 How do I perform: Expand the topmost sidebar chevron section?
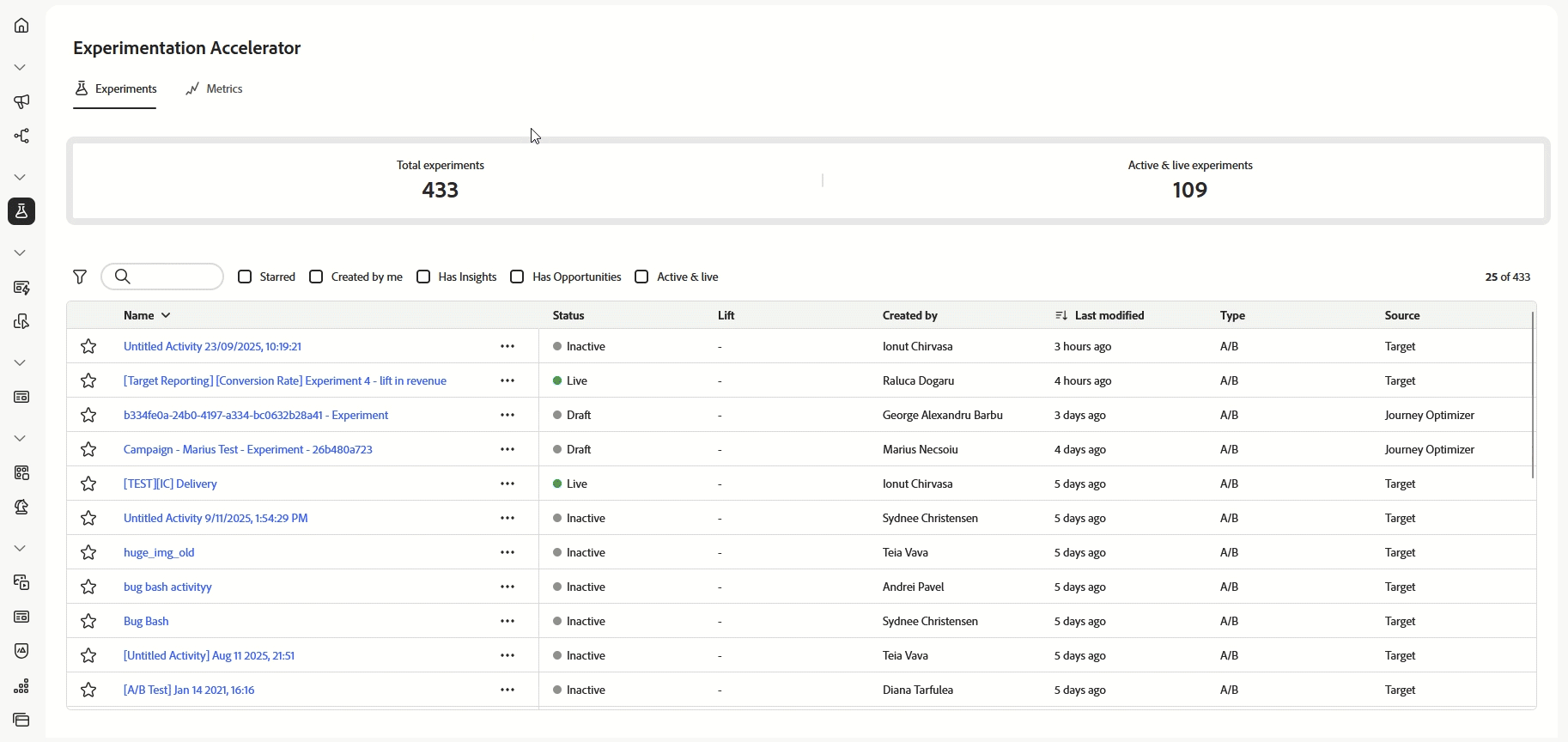point(21,67)
